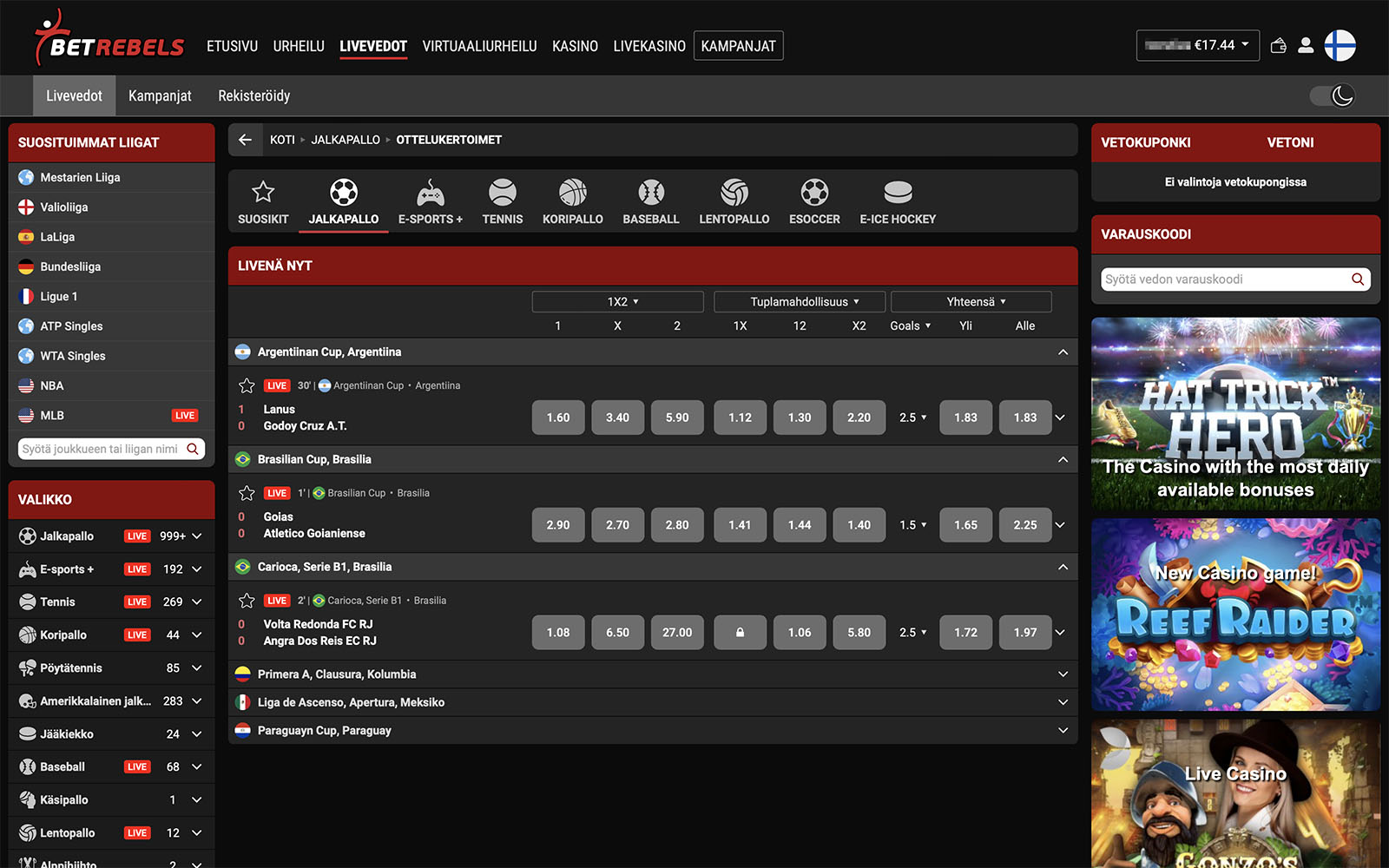
Task: Favorite the Lanus vs Godoy Cruz match
Action: [247, 385]
